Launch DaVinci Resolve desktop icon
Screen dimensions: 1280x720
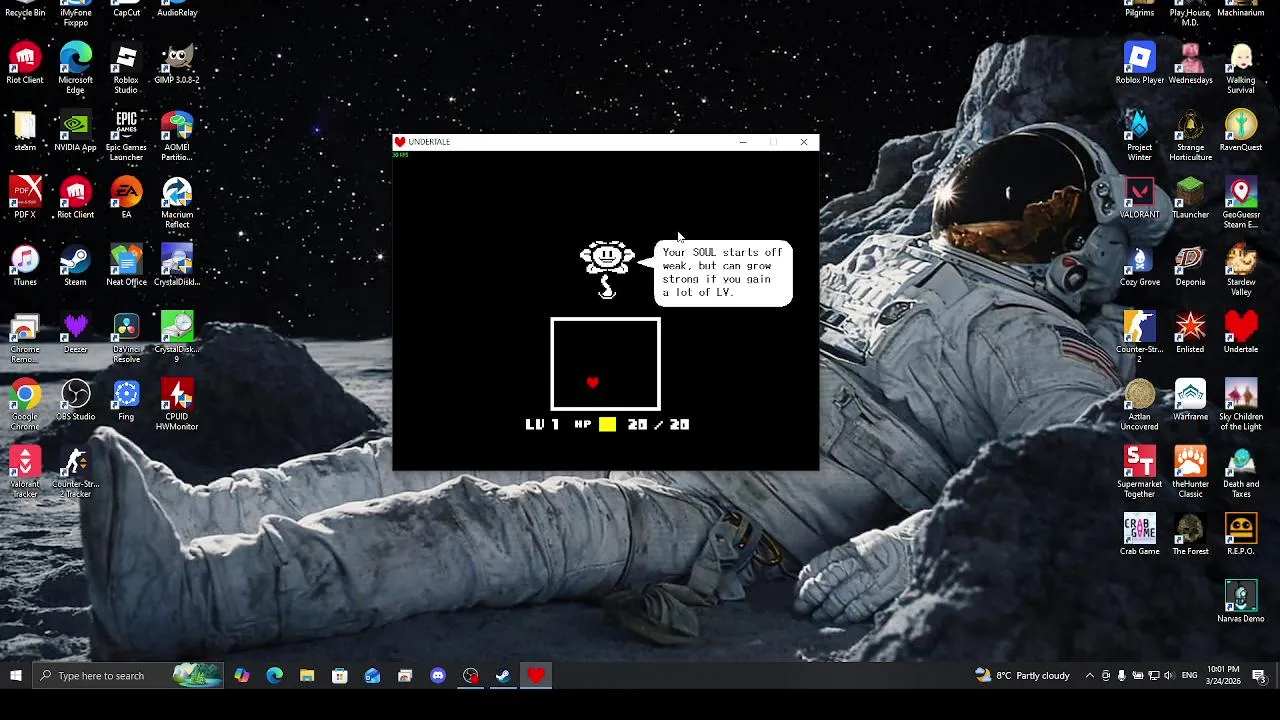click(x=126, y=338)
